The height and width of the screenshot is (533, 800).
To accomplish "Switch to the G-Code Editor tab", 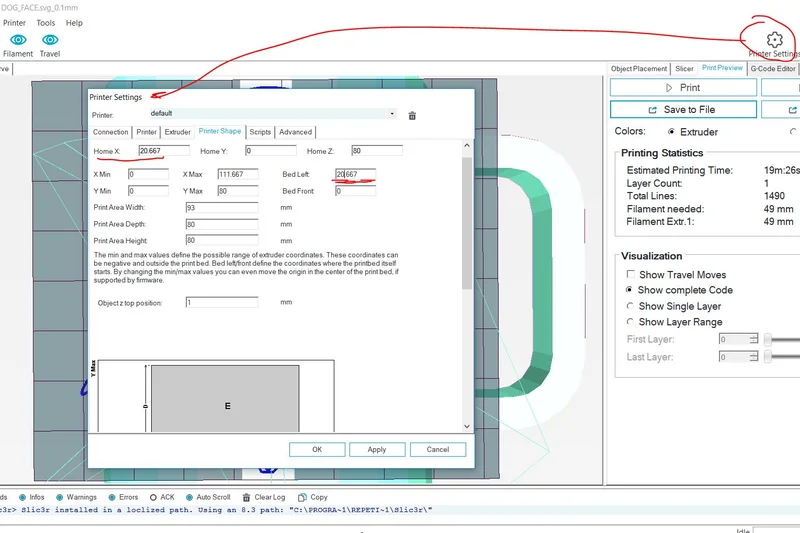I will [x=772, y=69].
